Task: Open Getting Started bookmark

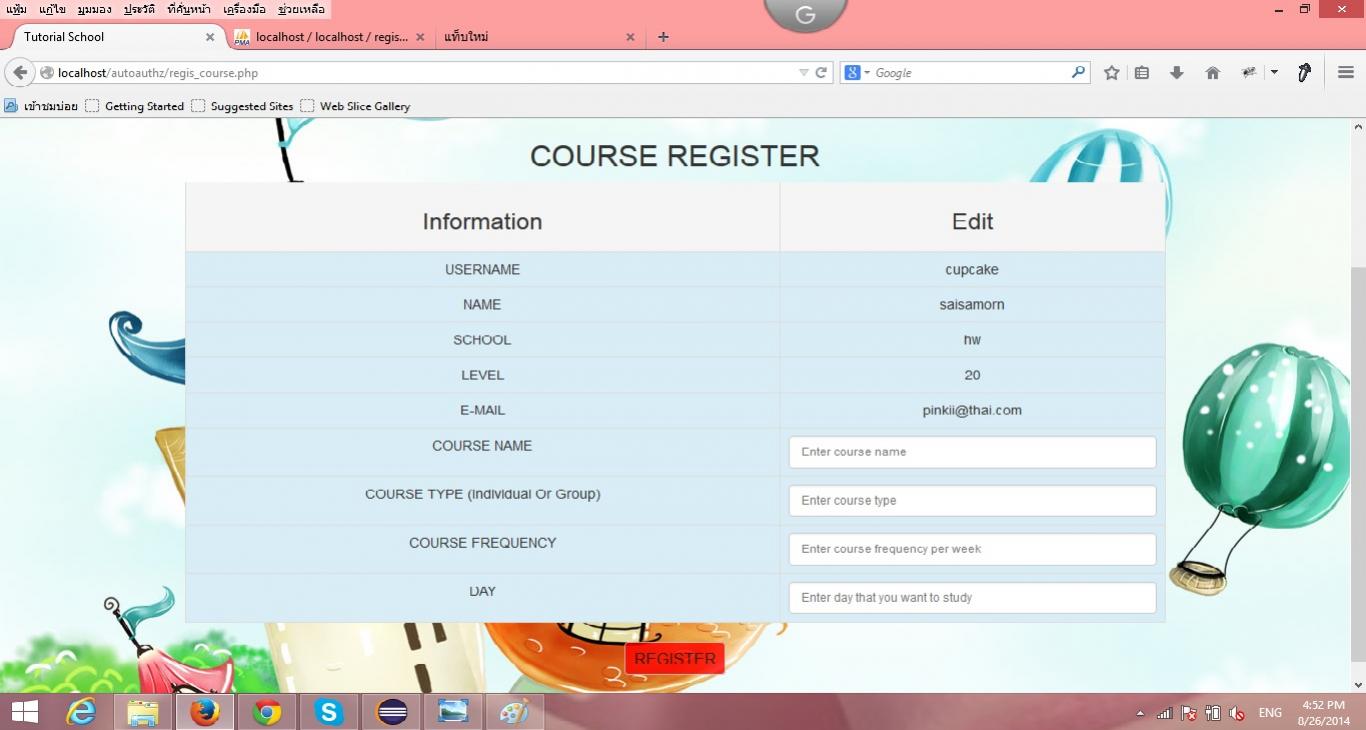Action: (x=135, y=106)
